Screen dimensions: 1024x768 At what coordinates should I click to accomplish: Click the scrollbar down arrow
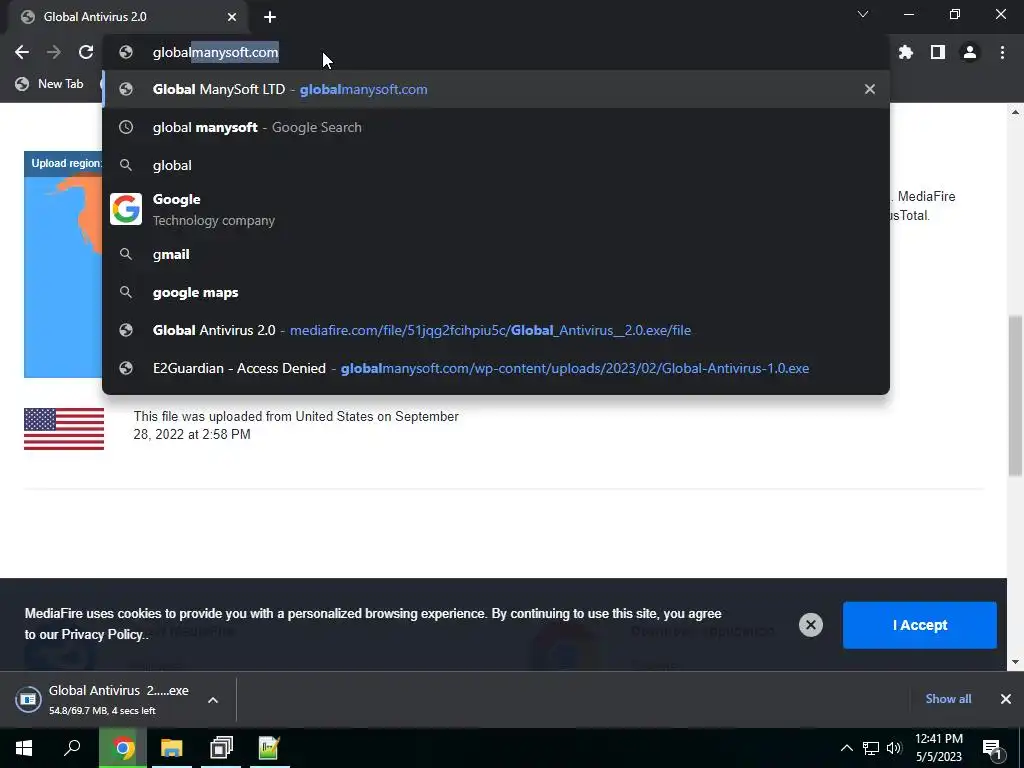pyautogui.click(x=1015, y=662)
